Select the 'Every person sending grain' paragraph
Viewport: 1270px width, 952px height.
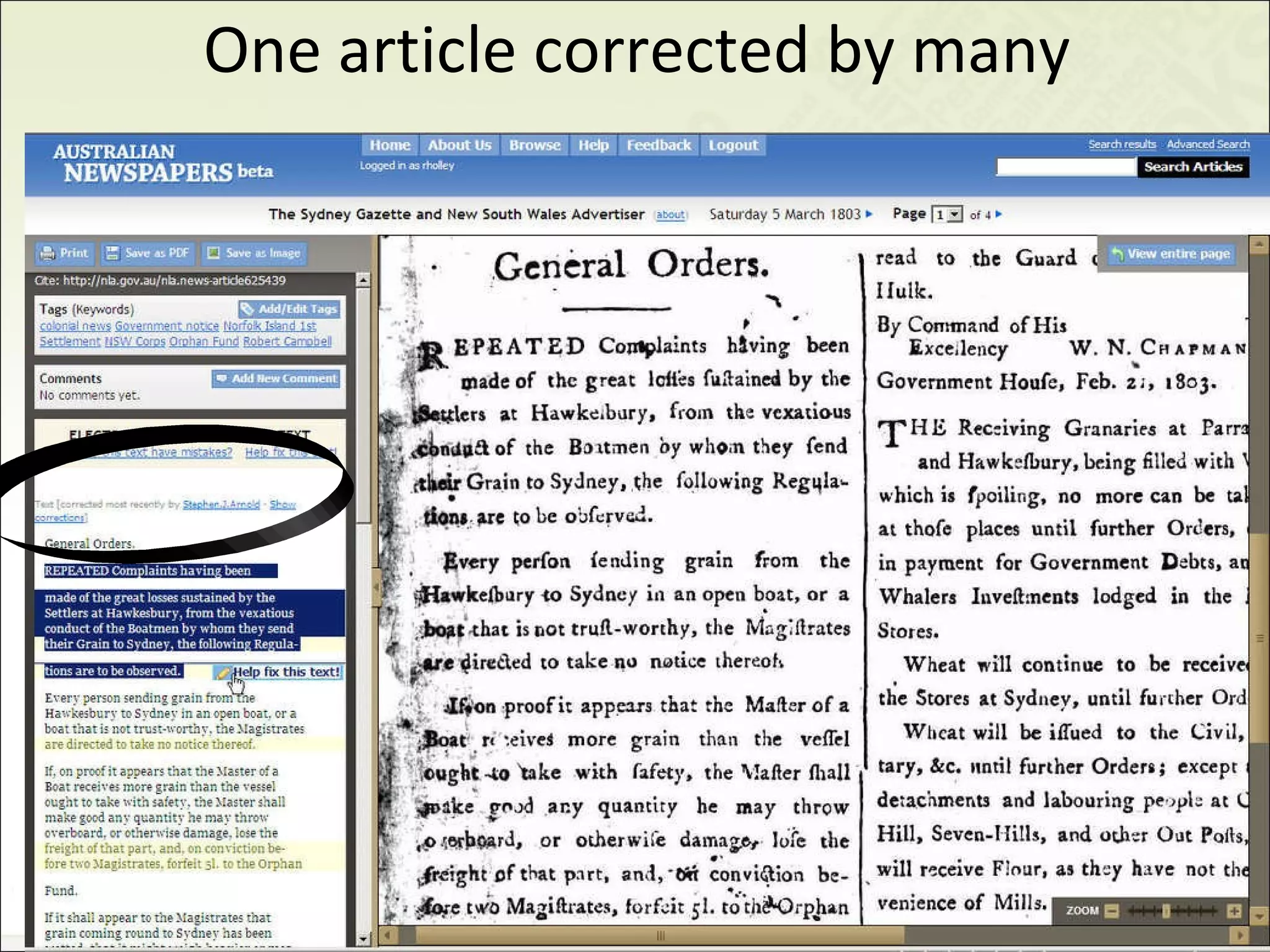coord(175,721)
